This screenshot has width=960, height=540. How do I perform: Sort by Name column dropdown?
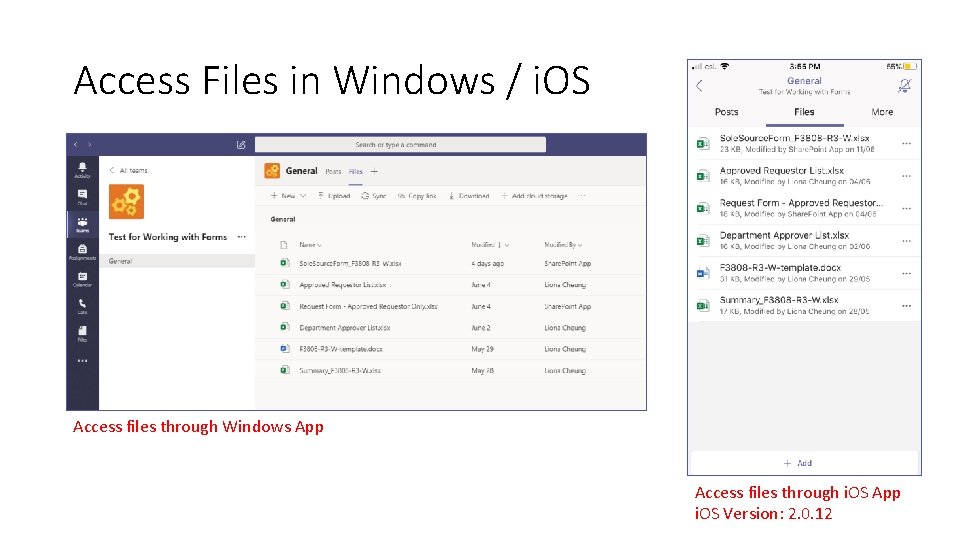pyautogui.click(x=310, y=245)
